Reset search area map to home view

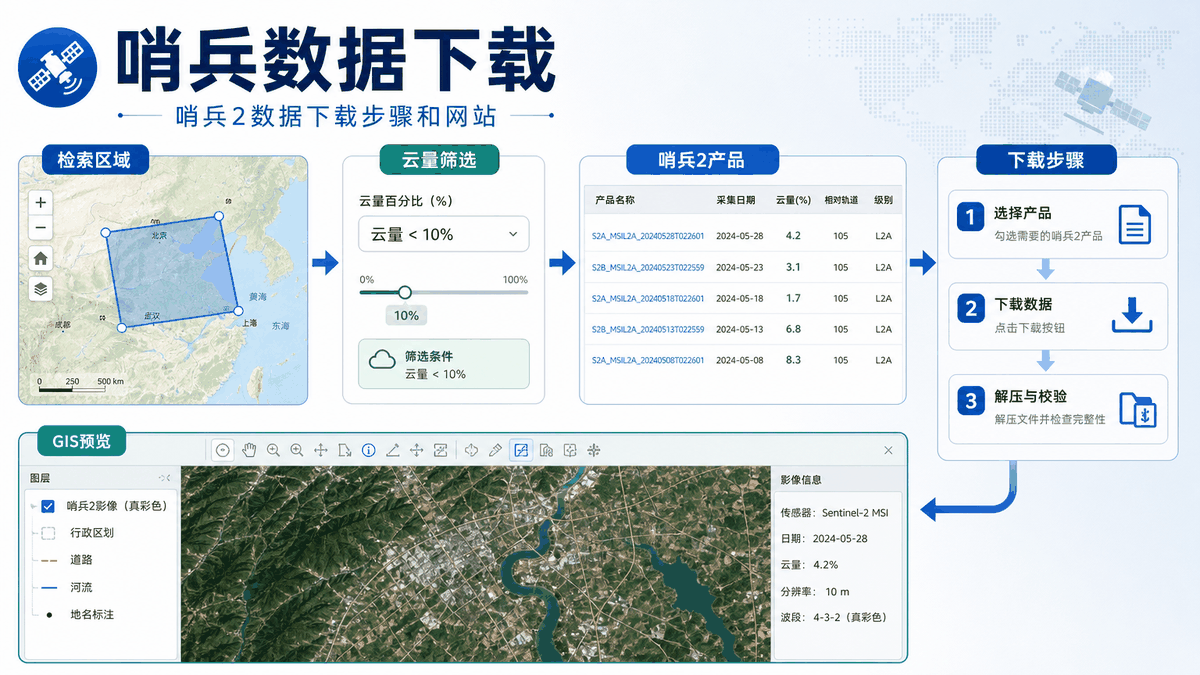(41, 258)
